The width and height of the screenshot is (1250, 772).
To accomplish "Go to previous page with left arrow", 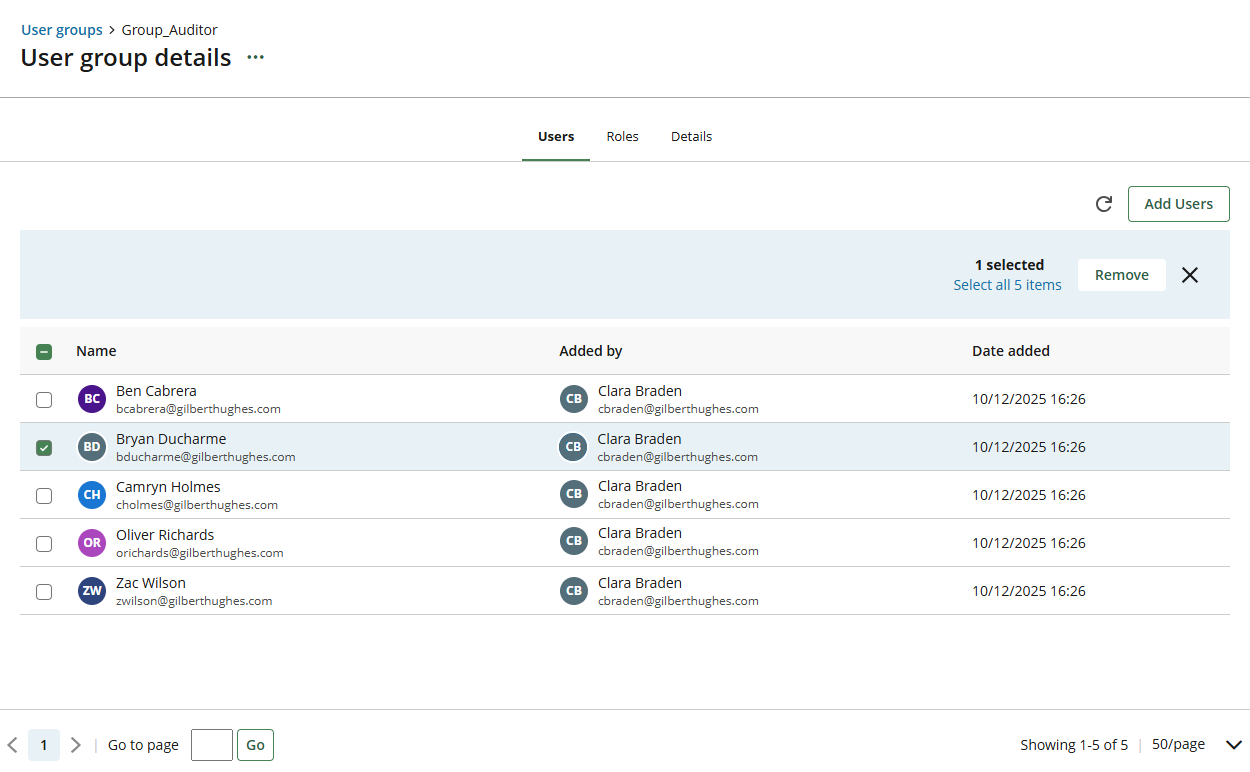I will pyautogui.click(x=13, y=745).
